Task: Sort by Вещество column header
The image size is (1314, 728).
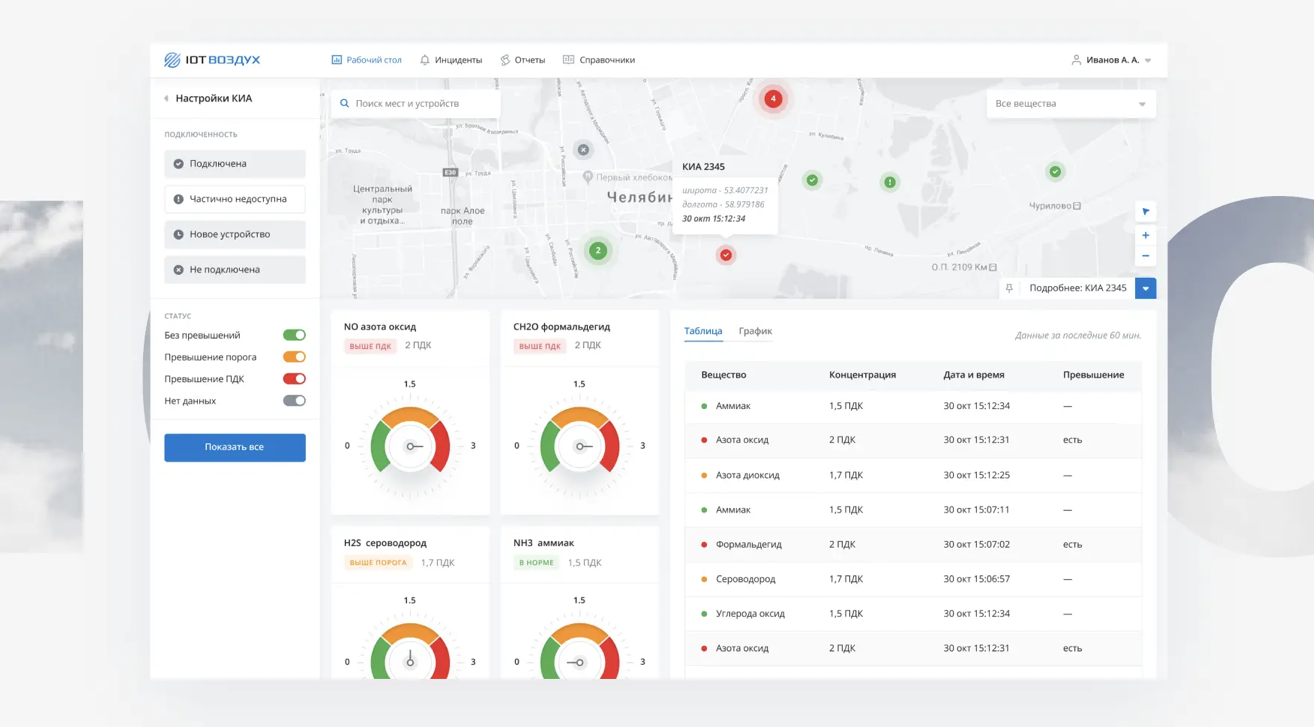Action: pyautogui.click(x=723, y=375)
